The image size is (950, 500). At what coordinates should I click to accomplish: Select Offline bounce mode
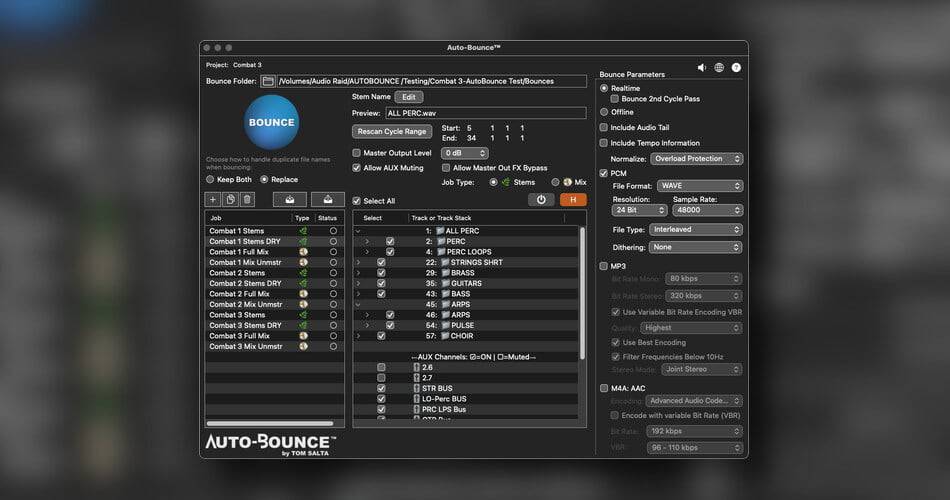(604, 112)
